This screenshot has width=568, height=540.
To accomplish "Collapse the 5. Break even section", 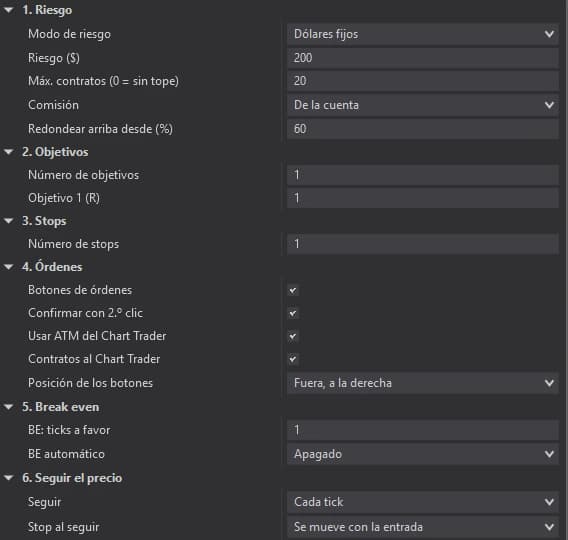I will 8,407.
